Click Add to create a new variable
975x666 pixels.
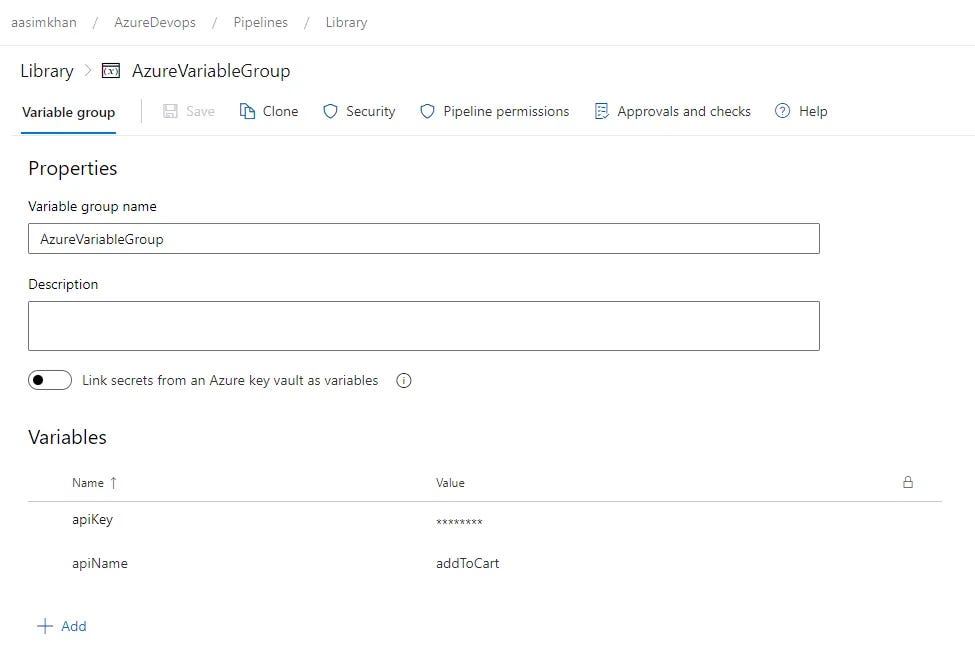click(62, 626)
